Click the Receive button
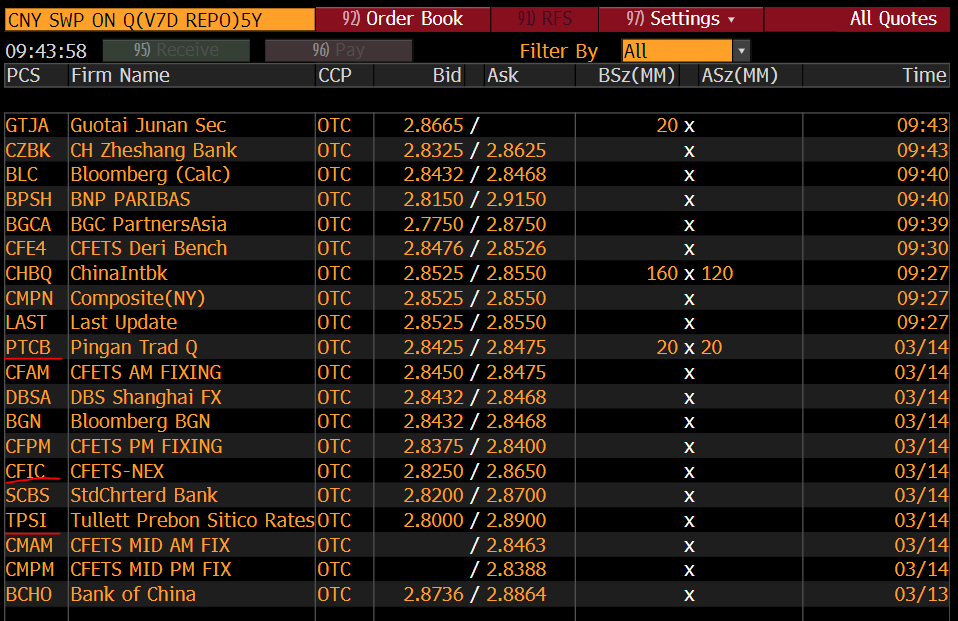This screenshot has width=958, height=621. pos(176,50)
